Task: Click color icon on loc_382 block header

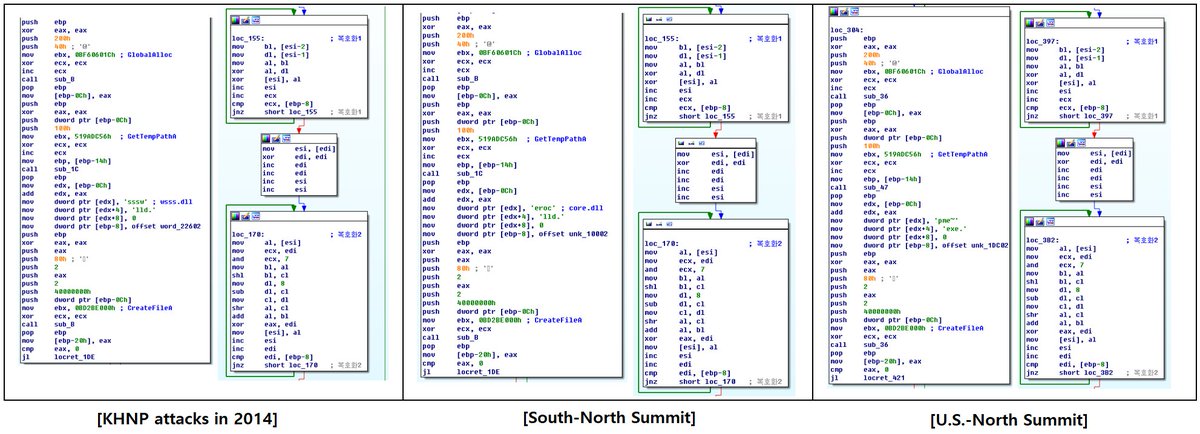Action: pos(1029,221)
